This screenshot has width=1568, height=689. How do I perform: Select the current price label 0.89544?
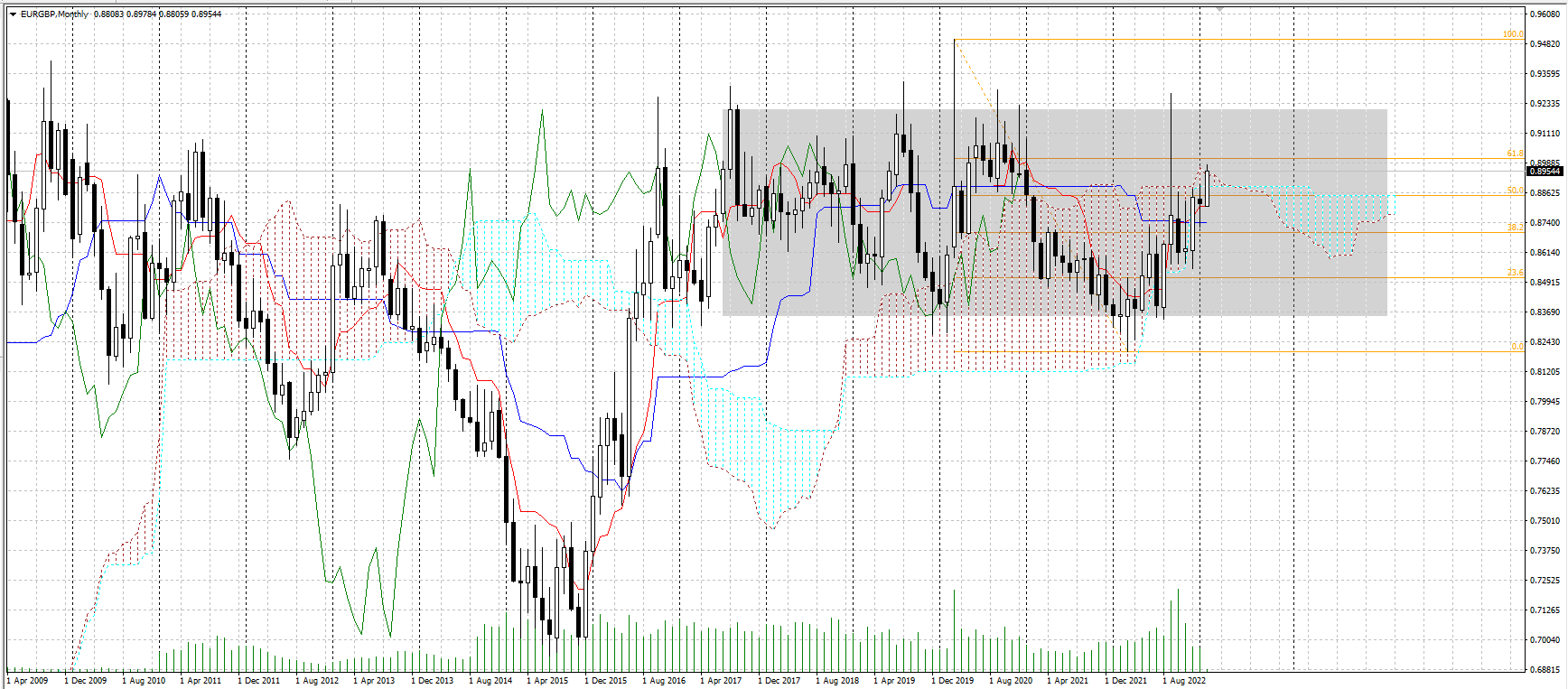(1545, 171)
